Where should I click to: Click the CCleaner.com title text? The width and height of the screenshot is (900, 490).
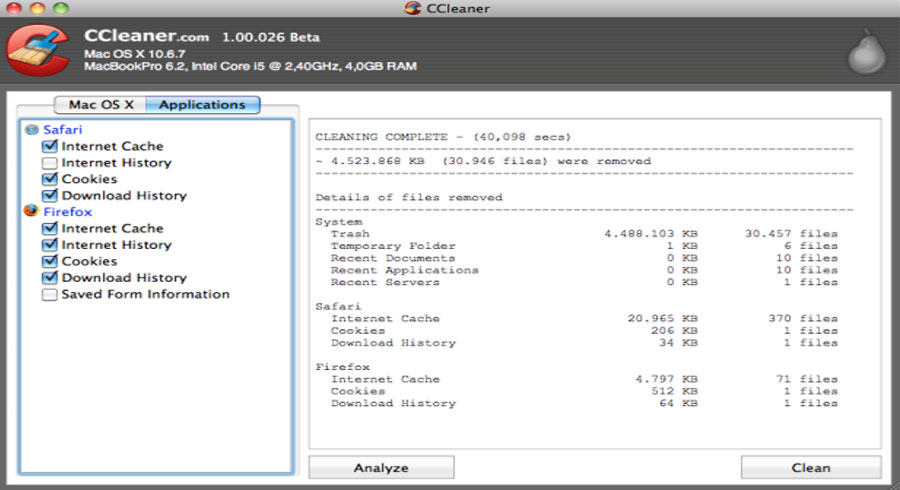pos(146,36)
